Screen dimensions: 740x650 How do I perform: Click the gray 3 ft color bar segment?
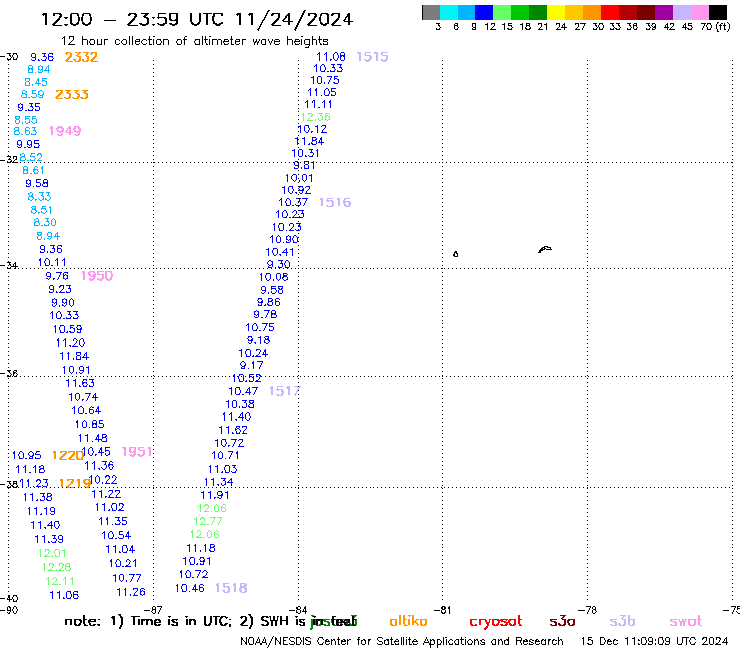point(431,12)
